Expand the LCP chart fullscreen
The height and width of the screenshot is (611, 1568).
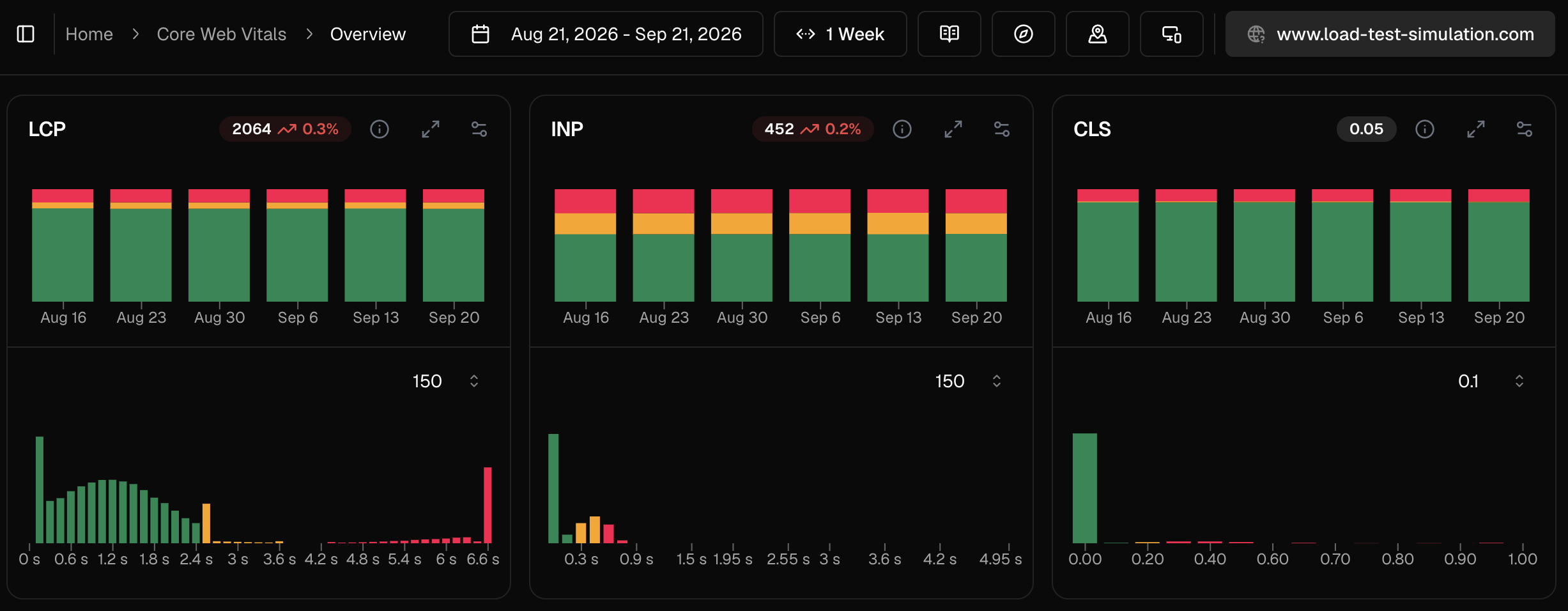coord(431,129)
